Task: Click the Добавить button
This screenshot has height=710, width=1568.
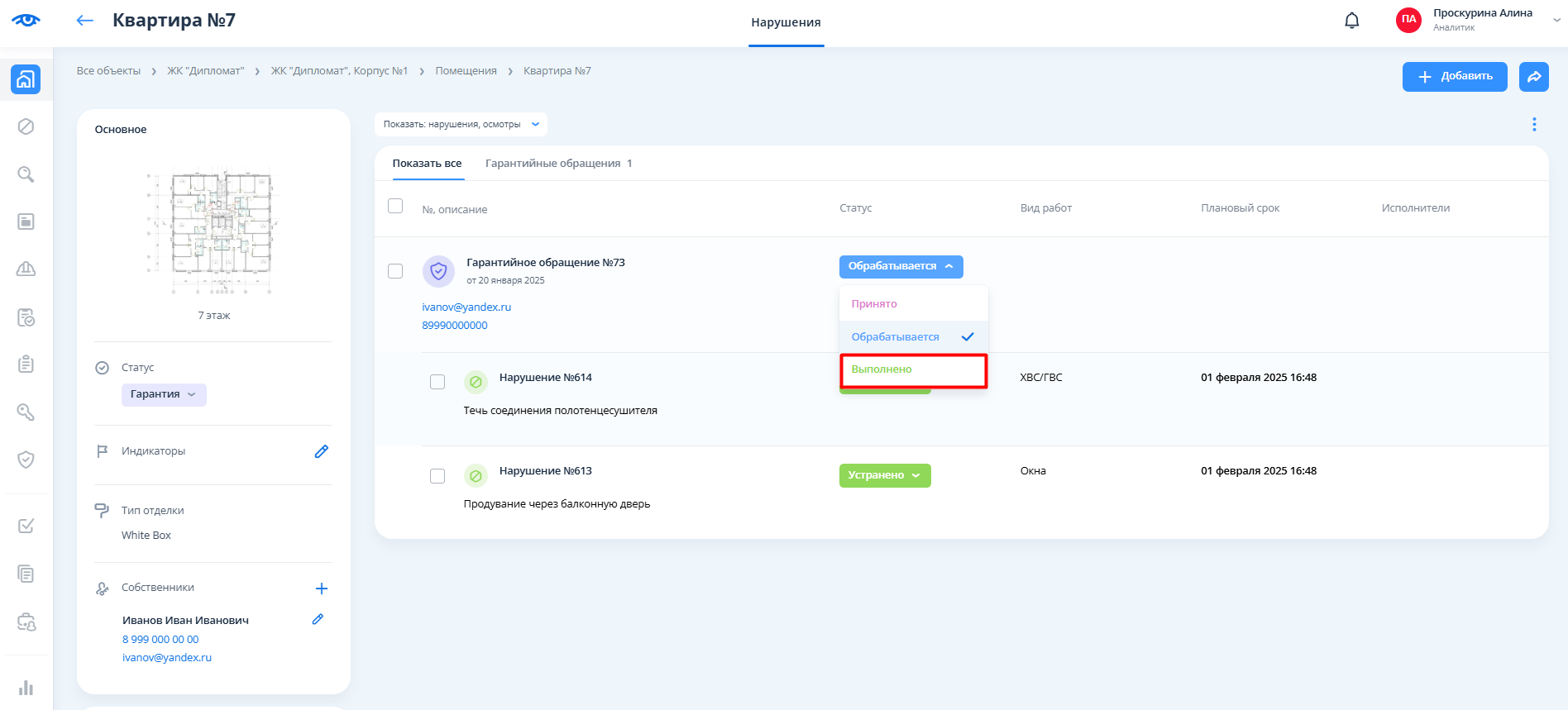Action: point(1454,77)
